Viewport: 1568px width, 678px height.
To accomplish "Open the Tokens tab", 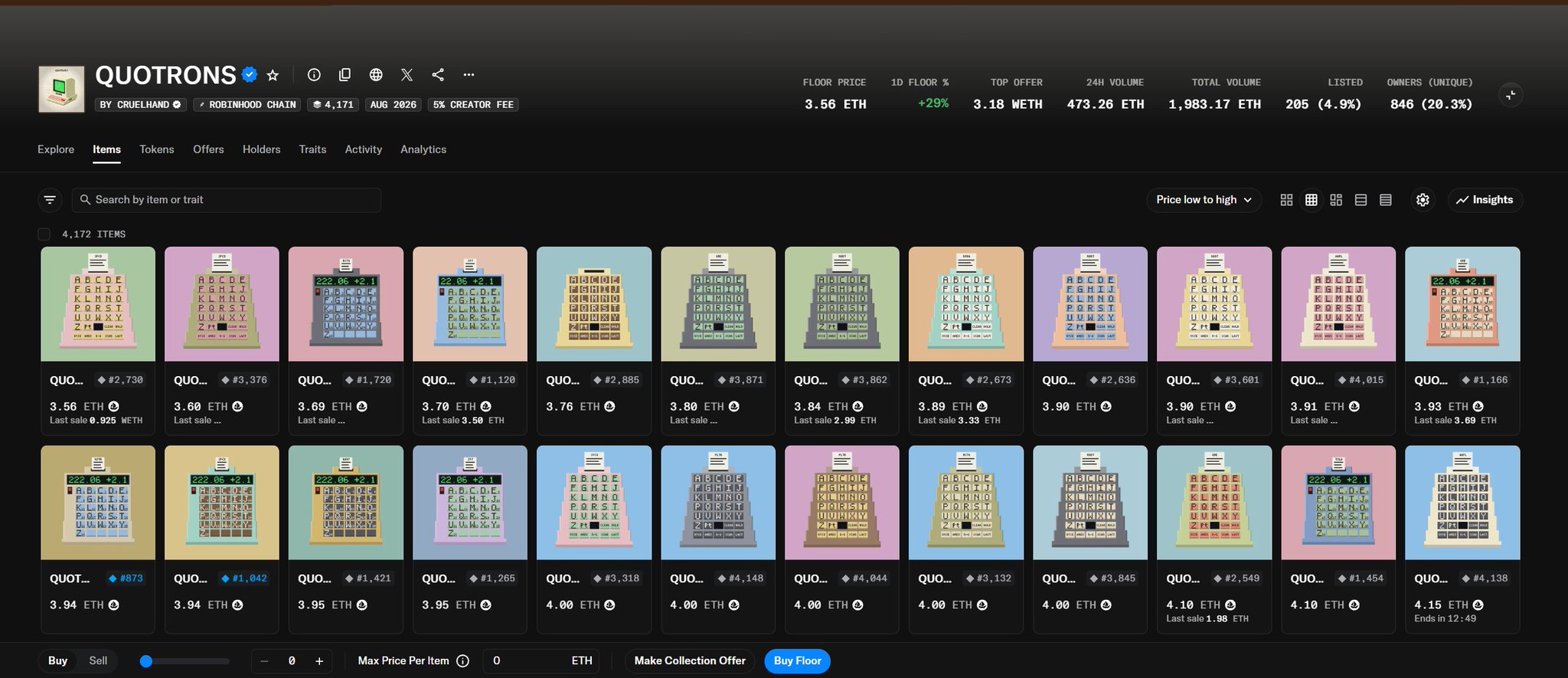I will tap(157, 149).
